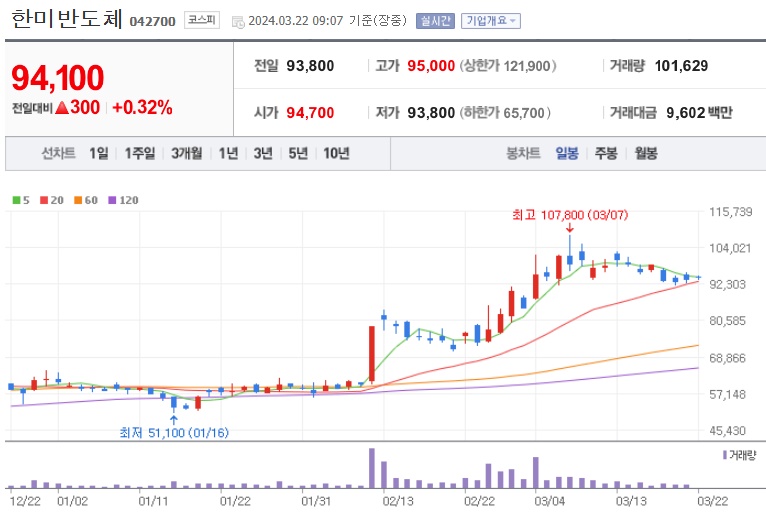Select the 3개월 line chart tab
Viewport: 766px width, 515px height.
[187, 153]
